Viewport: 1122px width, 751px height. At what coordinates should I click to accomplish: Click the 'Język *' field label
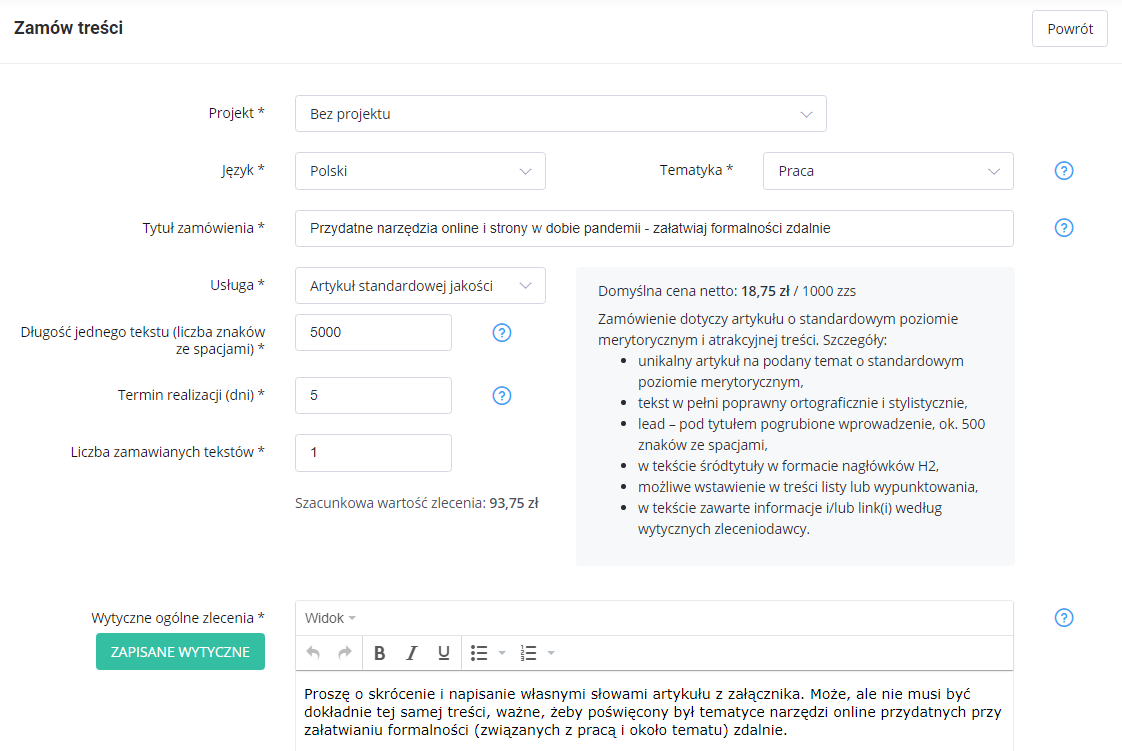click(x=243, y=170)
